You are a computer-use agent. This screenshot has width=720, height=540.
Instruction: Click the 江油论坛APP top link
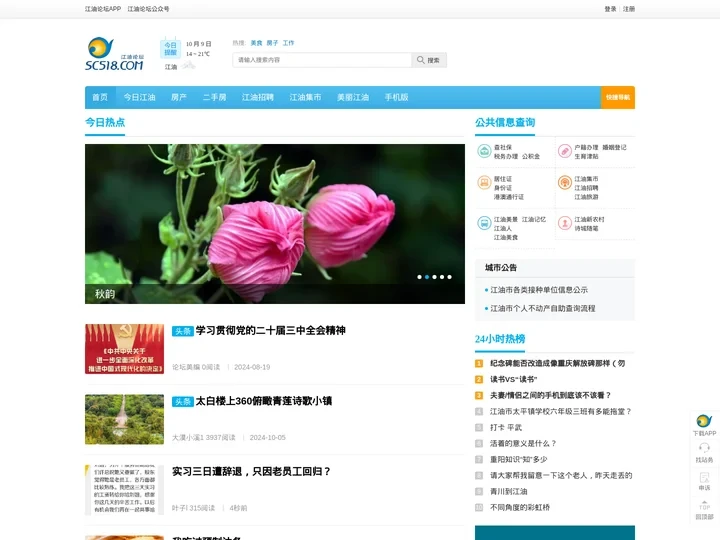(x=103, y=9)
